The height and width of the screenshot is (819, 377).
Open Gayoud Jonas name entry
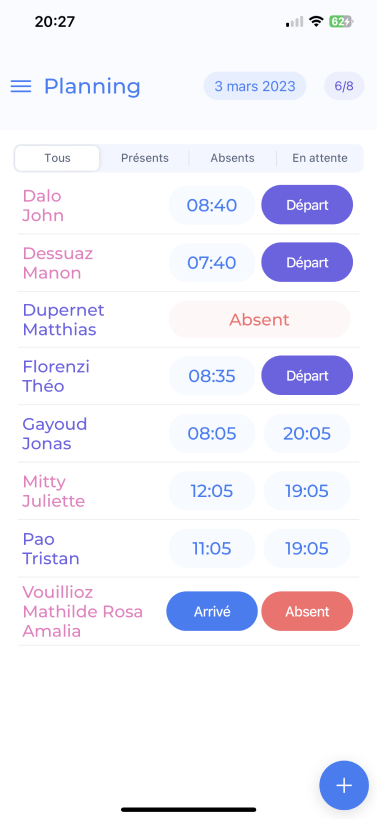(x=54, y=434)
